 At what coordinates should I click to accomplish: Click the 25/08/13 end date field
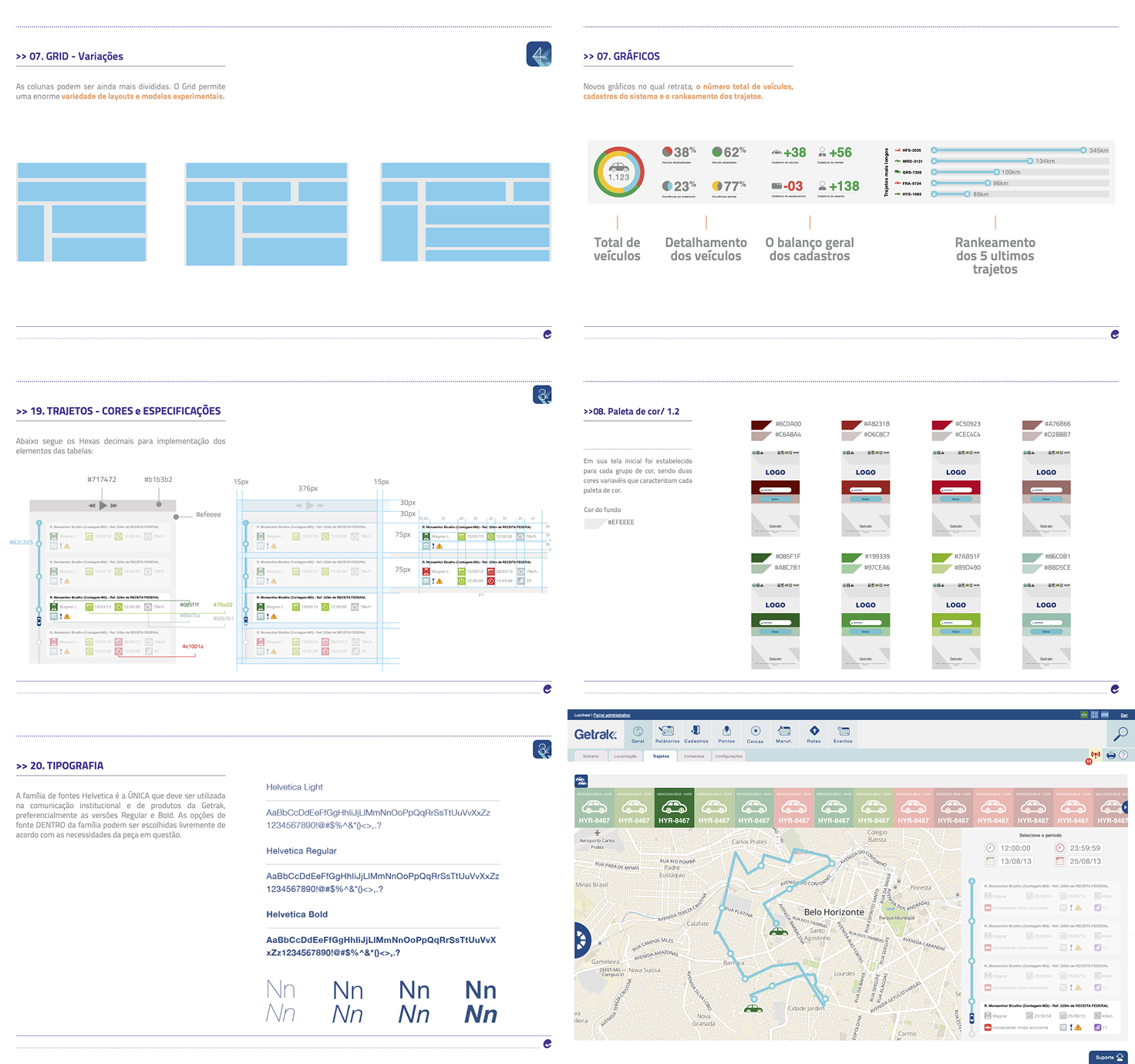click(1085, 861)
